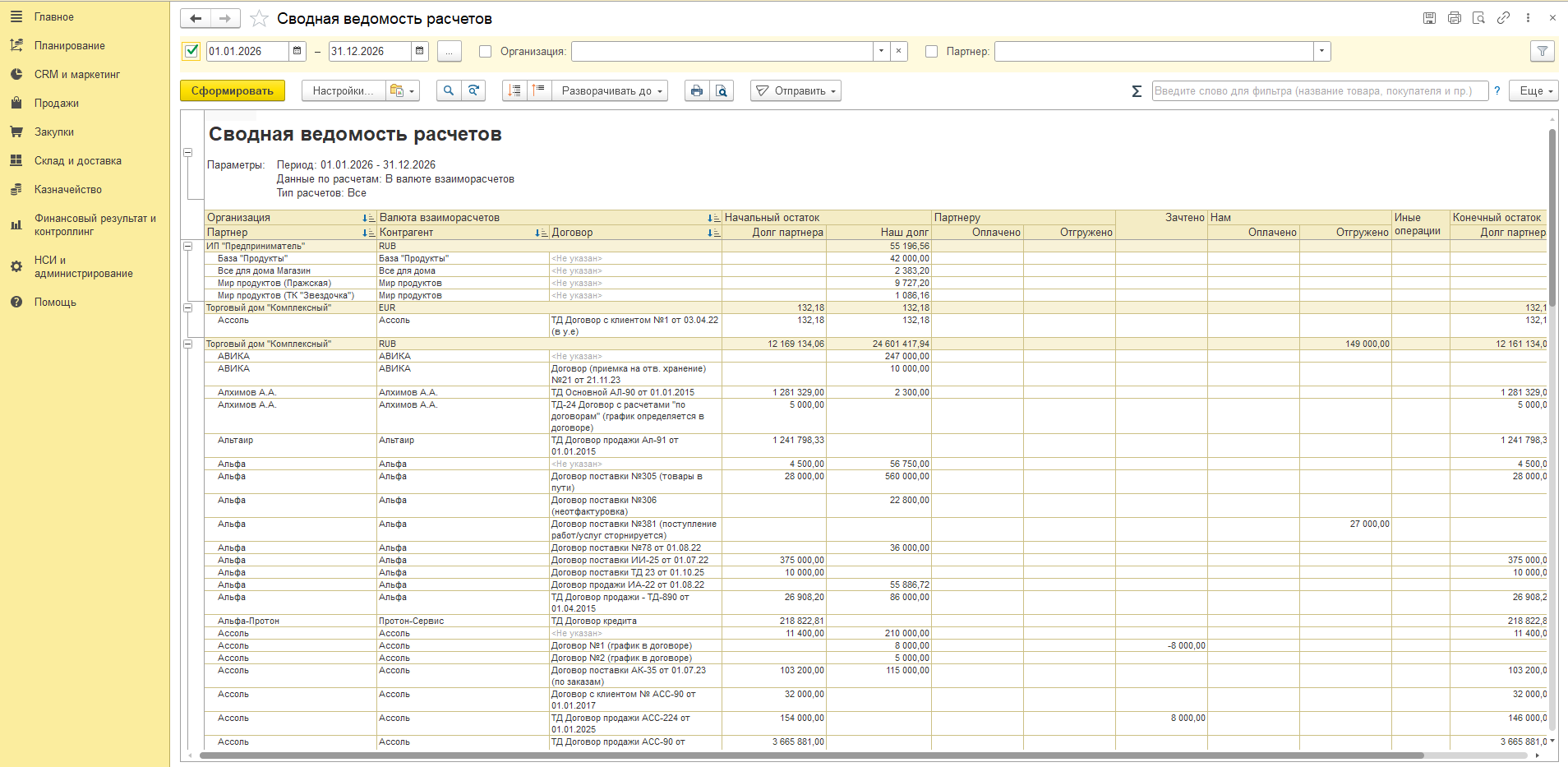1568x767 pixels.
Task: Get link to report via chain icon
Action: pos(1504,18)
